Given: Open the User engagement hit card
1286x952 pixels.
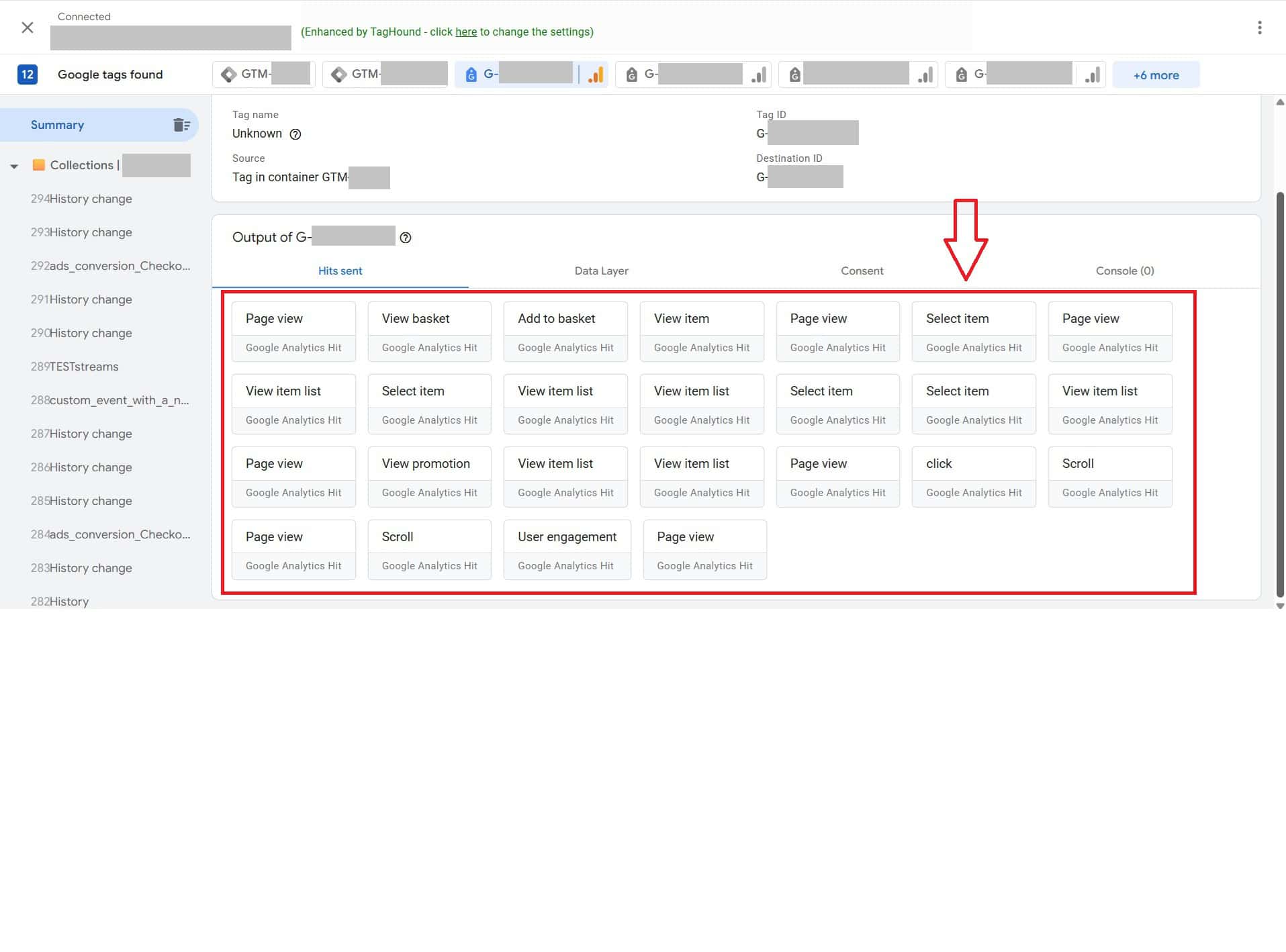Looking at the screenshot, I should click(567, 549).
